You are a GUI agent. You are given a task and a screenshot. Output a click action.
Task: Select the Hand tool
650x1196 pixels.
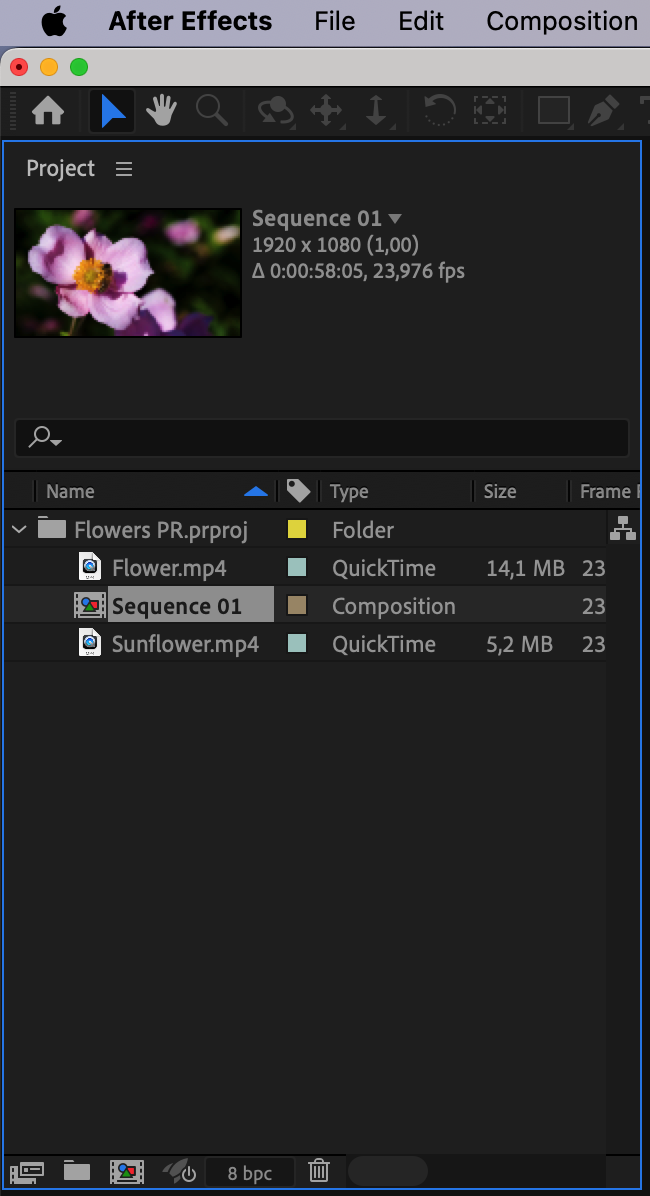(x=161, y=111)
